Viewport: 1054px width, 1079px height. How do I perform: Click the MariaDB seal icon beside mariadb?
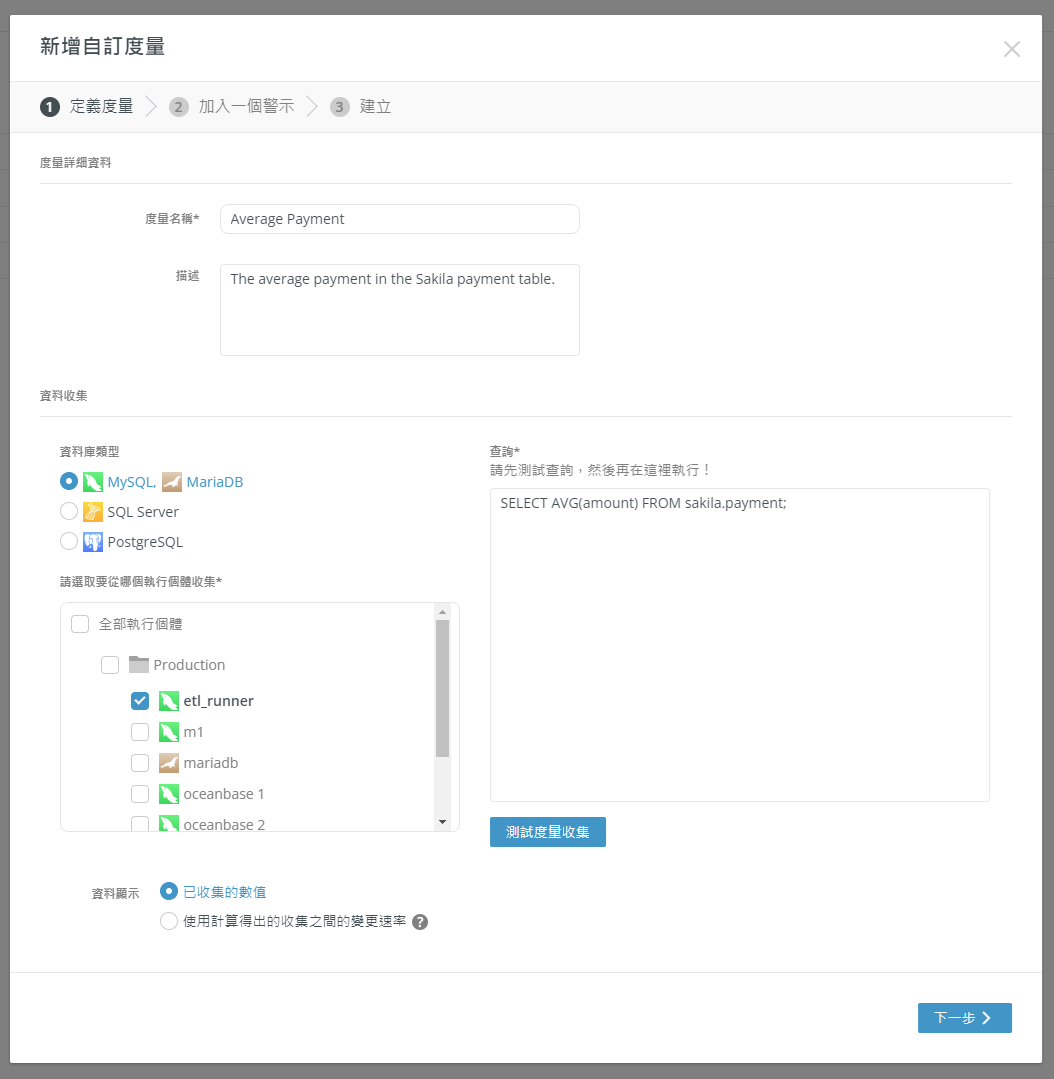pyautogui.click(x=169, y=763)
